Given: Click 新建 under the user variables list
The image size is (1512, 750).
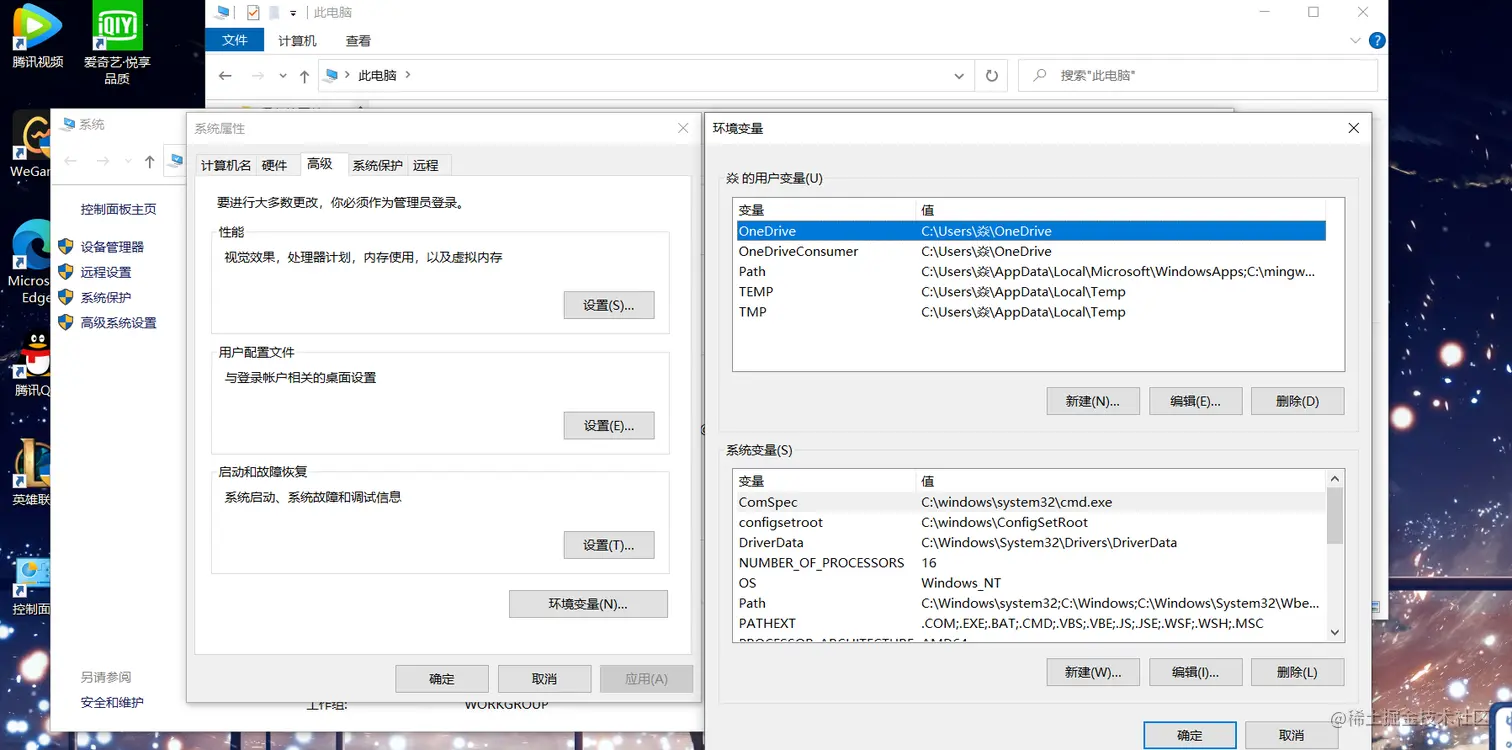Looking at the screenshot, I should [x=1093, y=400].
